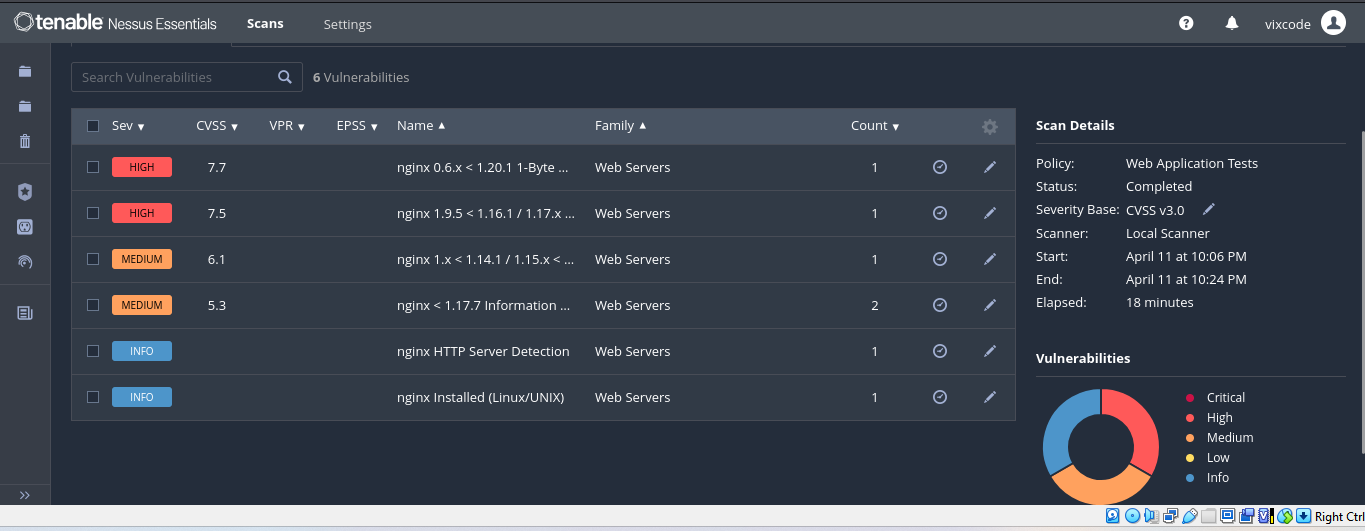
Task: Open the My Scans folder in sidebar
Action: pos(25,71)
